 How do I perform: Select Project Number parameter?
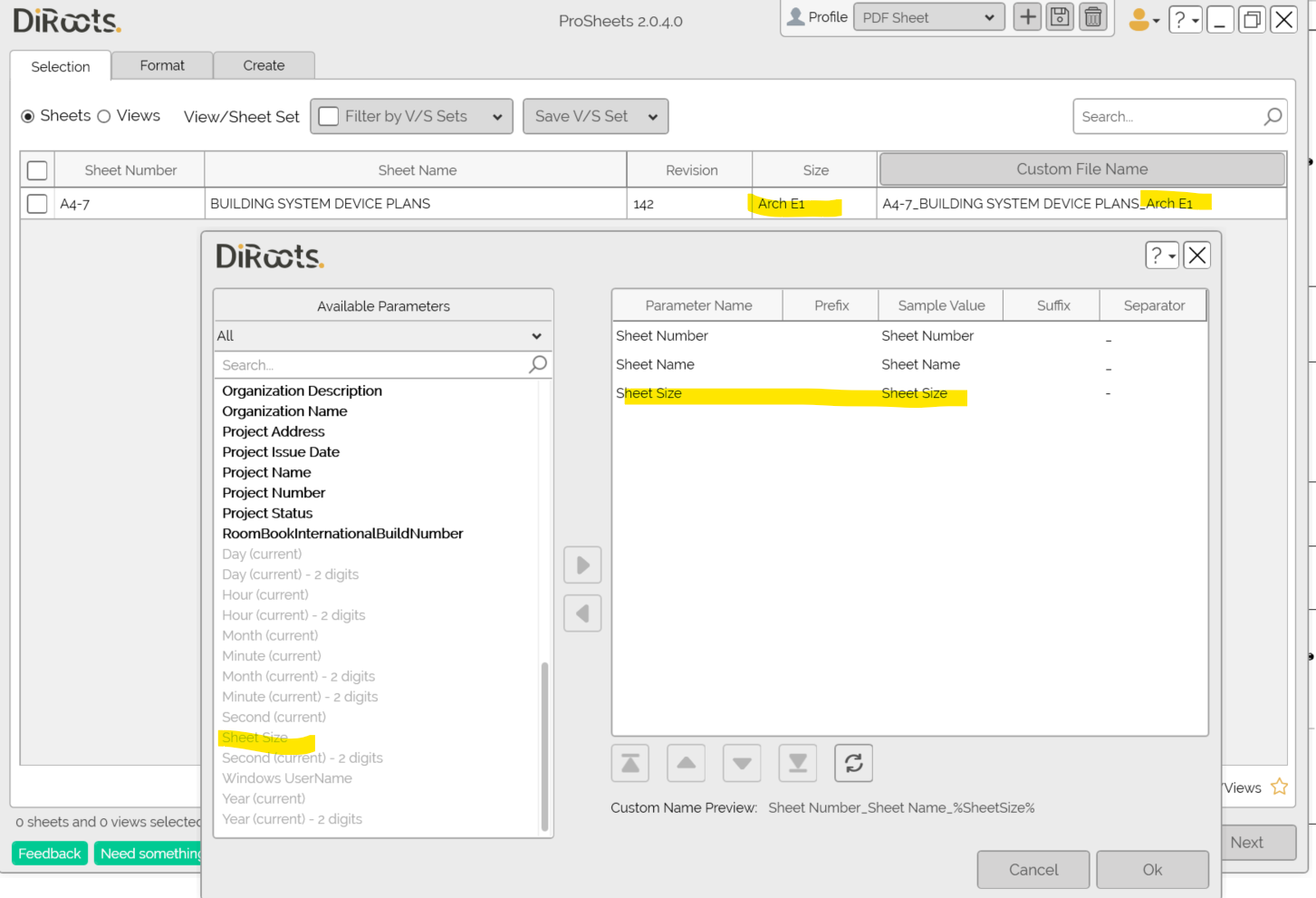[274, 493]
